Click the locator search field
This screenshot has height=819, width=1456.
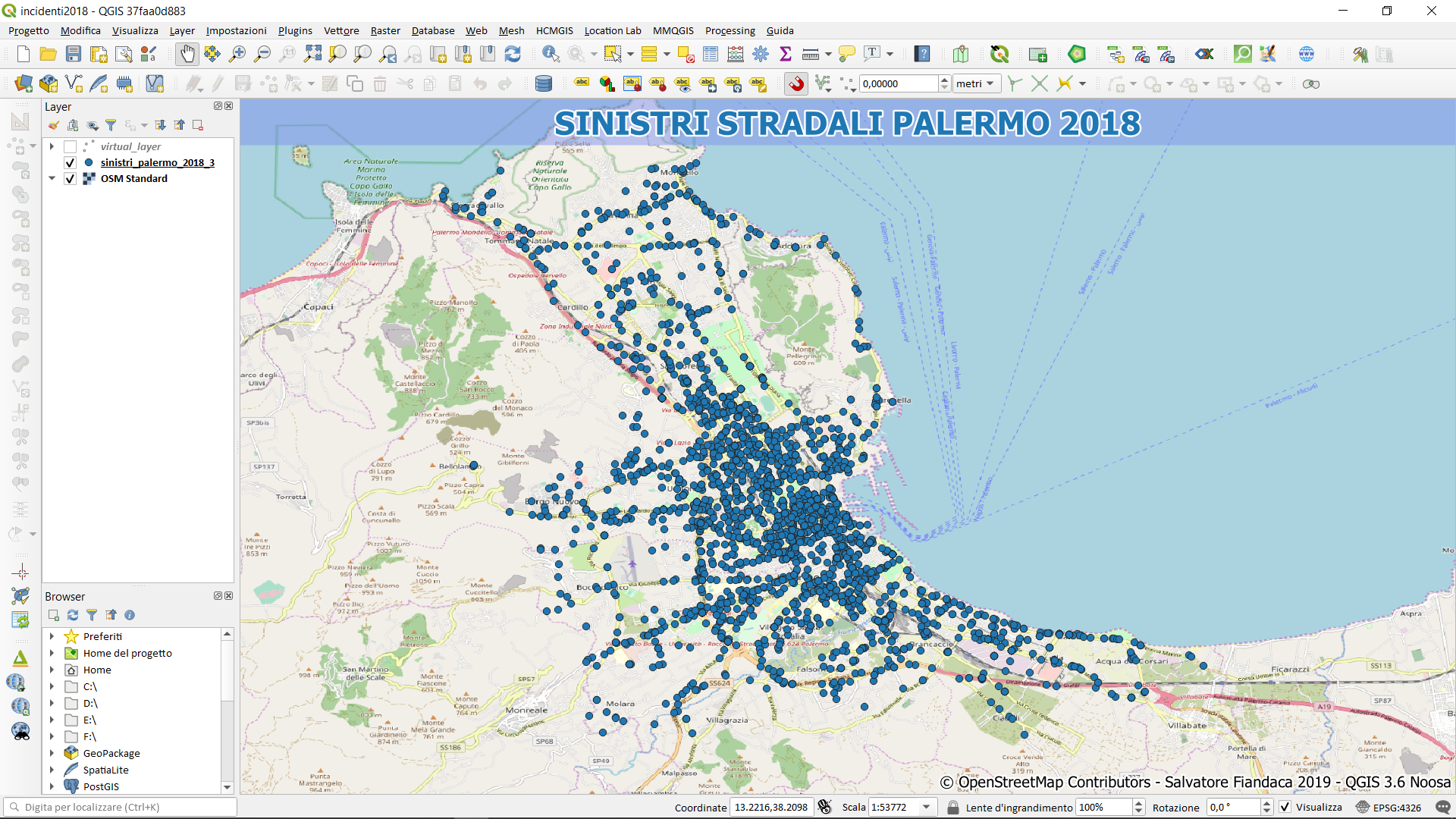[x=121, y=807]
